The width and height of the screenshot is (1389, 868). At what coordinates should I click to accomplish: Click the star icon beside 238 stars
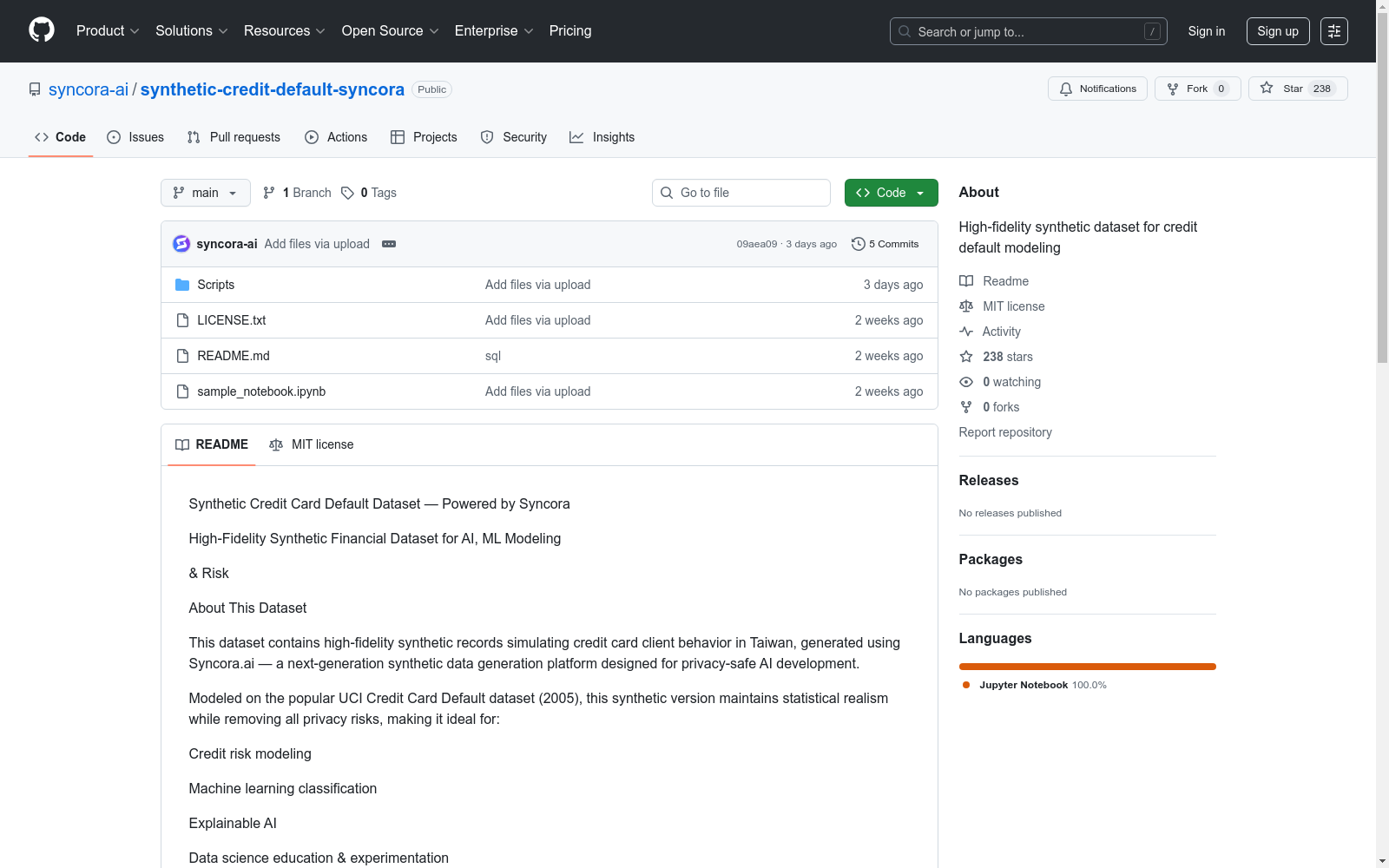966,357
